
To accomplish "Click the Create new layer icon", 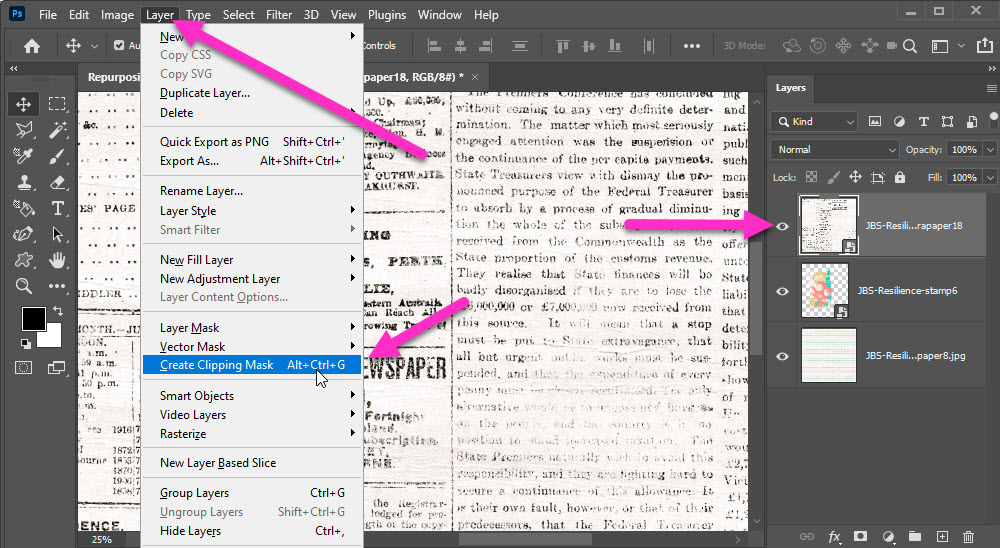I will click(942, 537).
